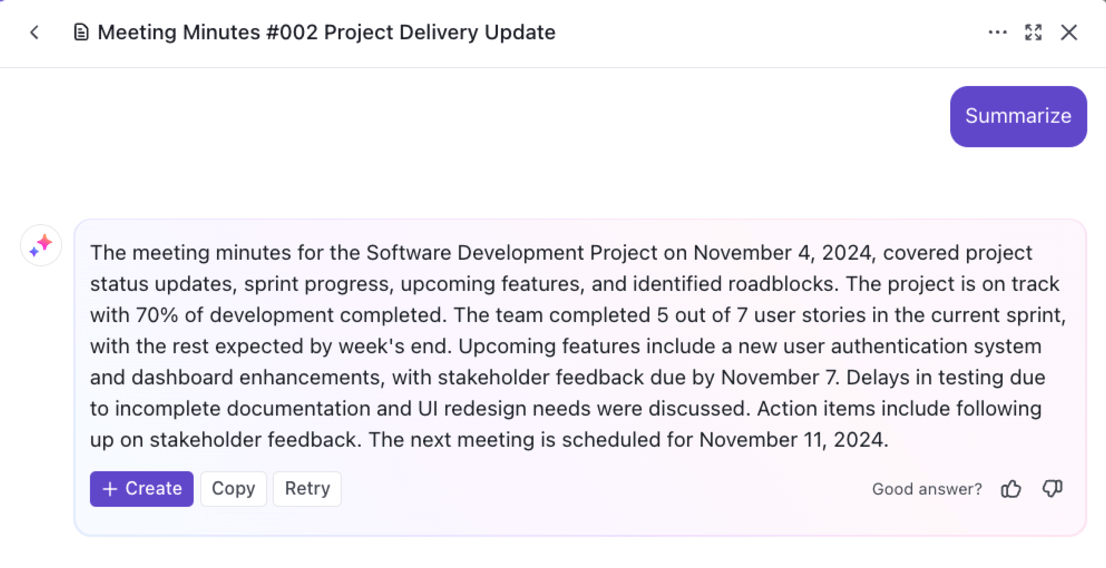Click the AI sparkle avatar icon
Image resolution: width=1106 pixels, height=568 pixels.
(x=41, y=245)
